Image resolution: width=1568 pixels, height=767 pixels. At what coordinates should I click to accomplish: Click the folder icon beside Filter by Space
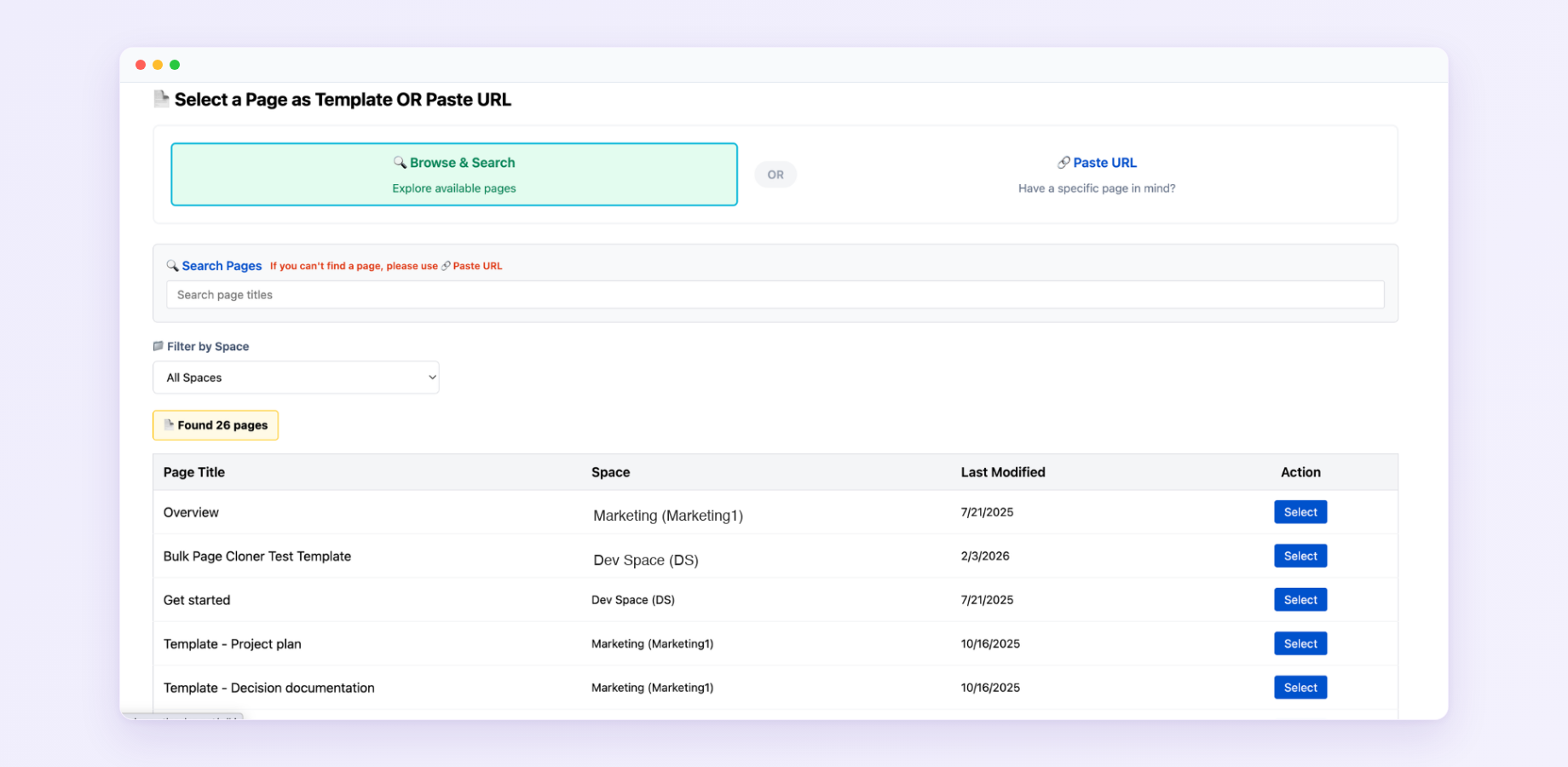(158, 346)
